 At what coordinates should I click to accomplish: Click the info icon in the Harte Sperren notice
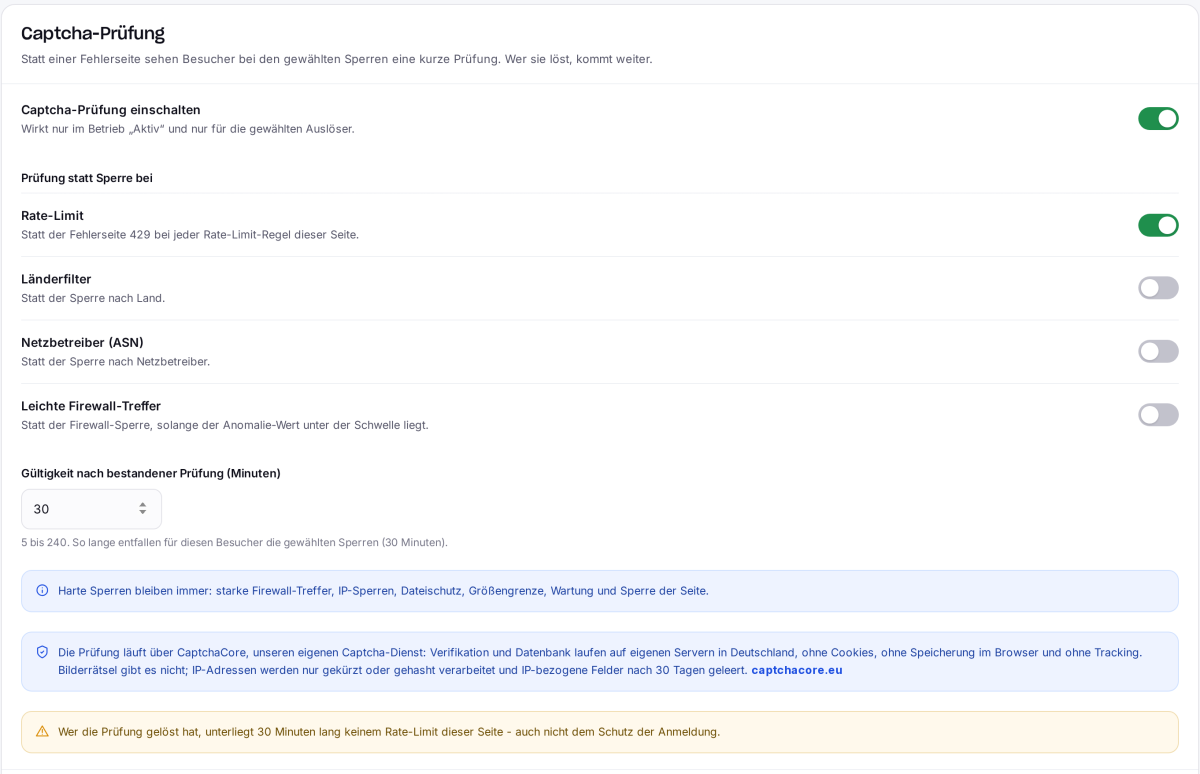42,590
